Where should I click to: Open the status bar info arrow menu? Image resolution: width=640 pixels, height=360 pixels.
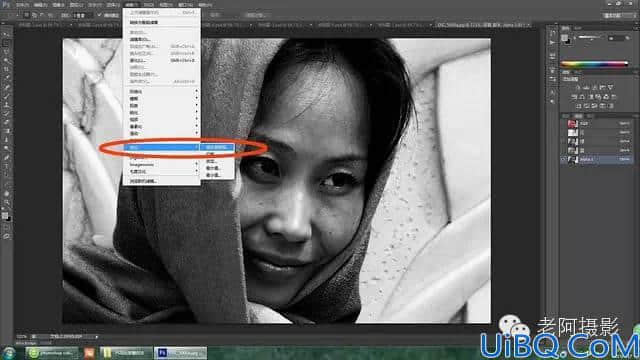pyautogui.click(x=97, y=337)
